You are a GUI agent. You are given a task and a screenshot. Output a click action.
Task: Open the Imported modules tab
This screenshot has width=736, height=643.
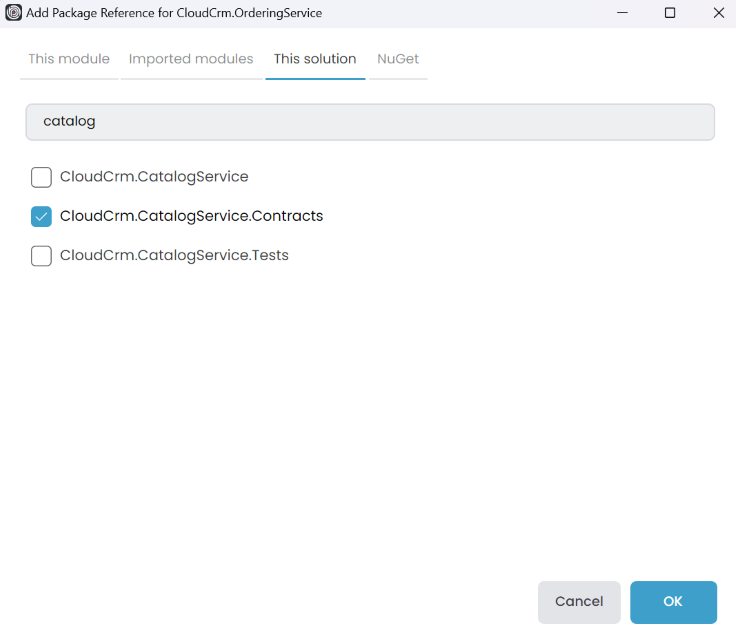[191, 59]
